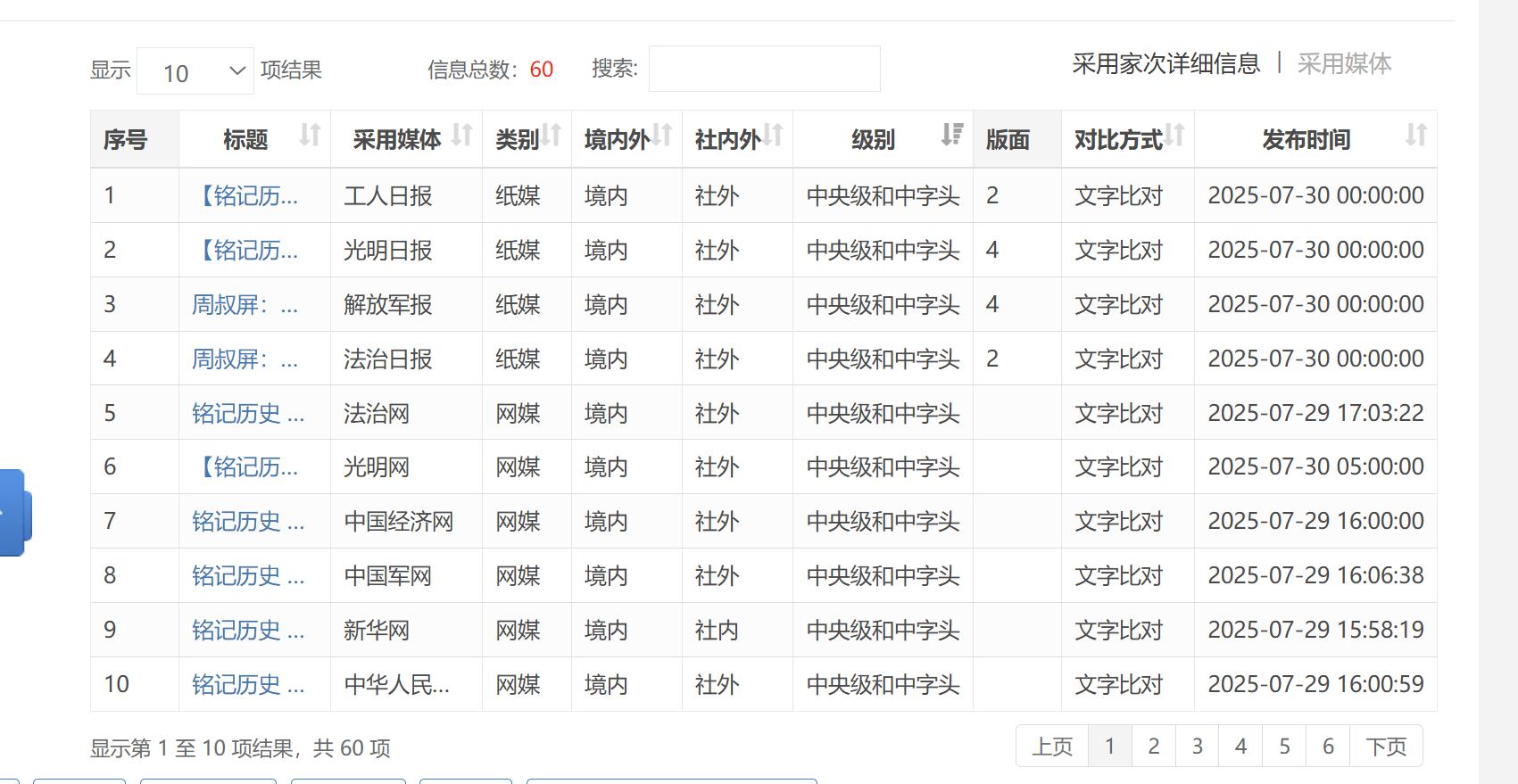Screen dimensions: 1518x784
Task: Open 周叔屏 link in 法治日报 row
Action: point(245,359)
